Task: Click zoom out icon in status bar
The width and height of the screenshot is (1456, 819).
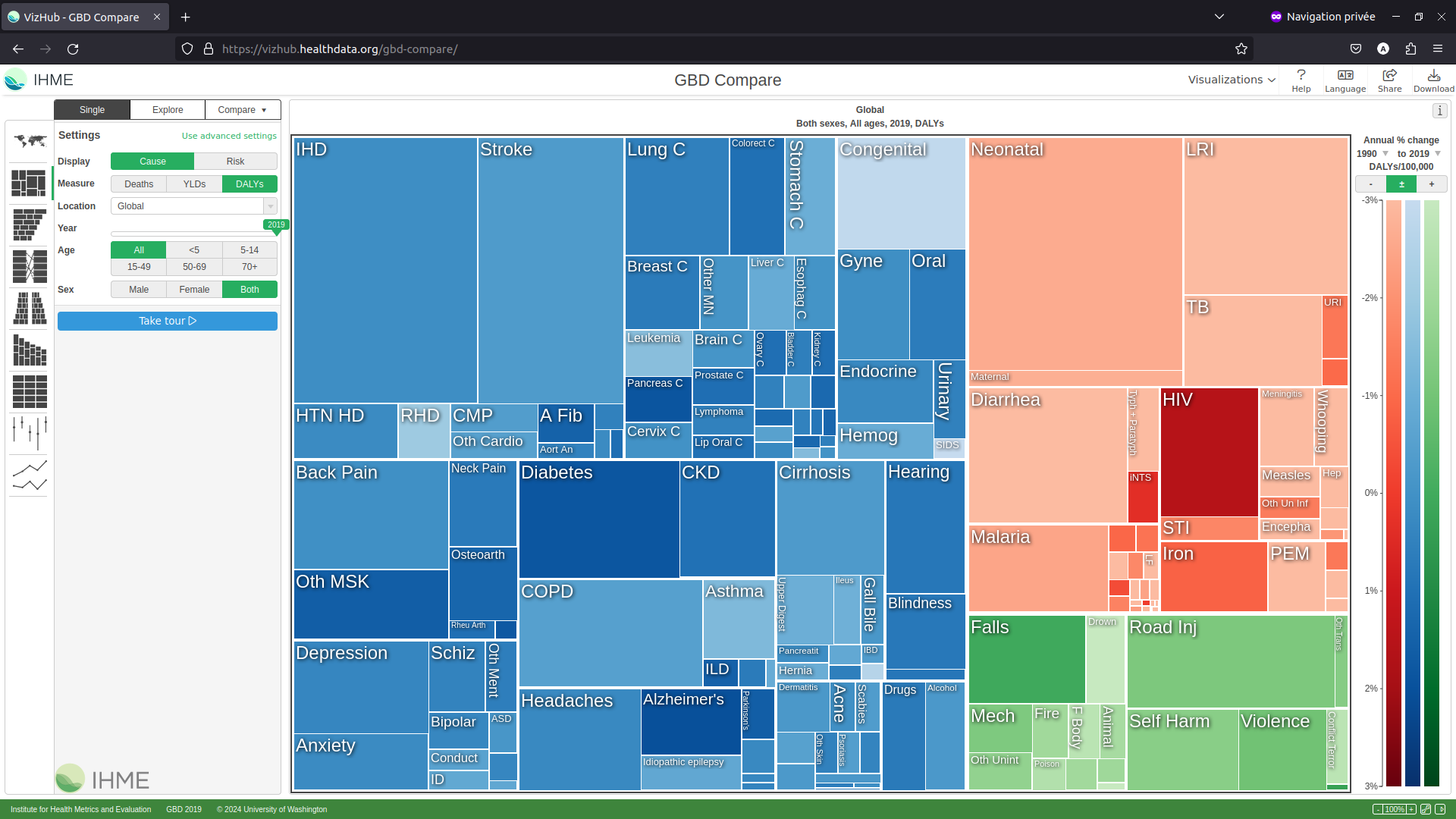Action: pos(1377,809)
